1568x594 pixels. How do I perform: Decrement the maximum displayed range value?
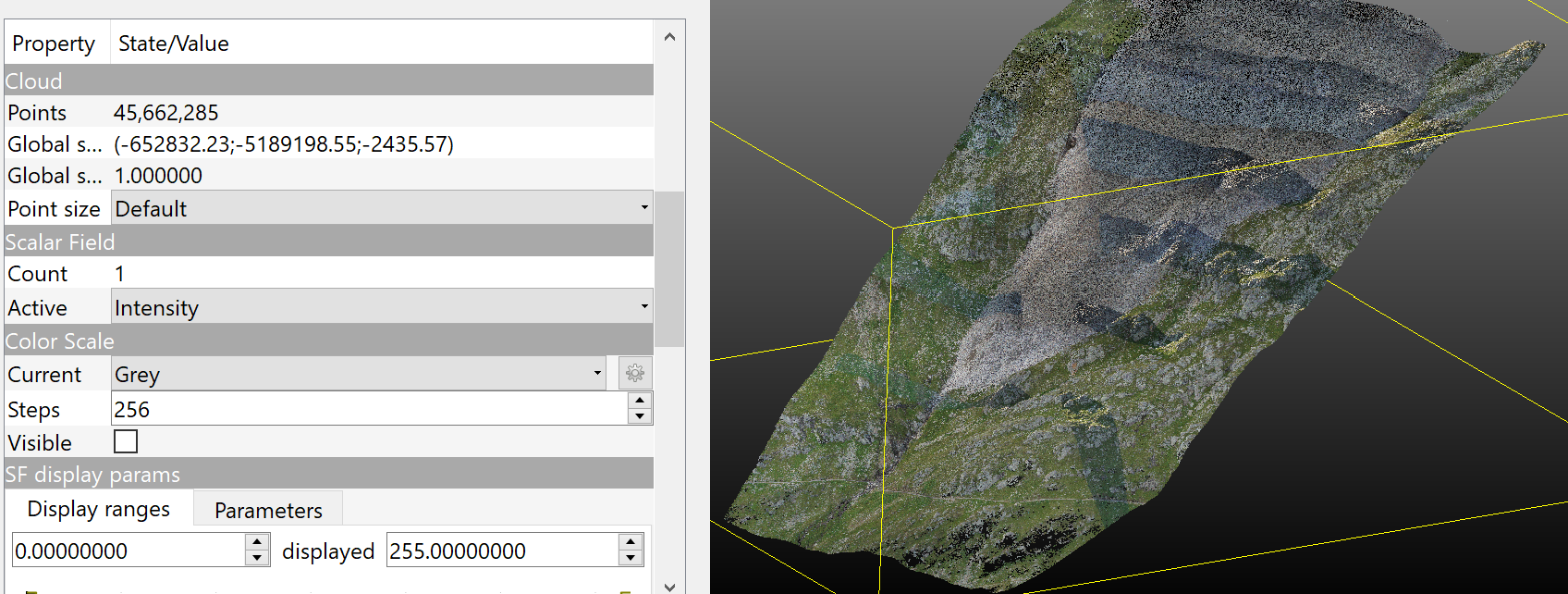(x=631, y=558)
